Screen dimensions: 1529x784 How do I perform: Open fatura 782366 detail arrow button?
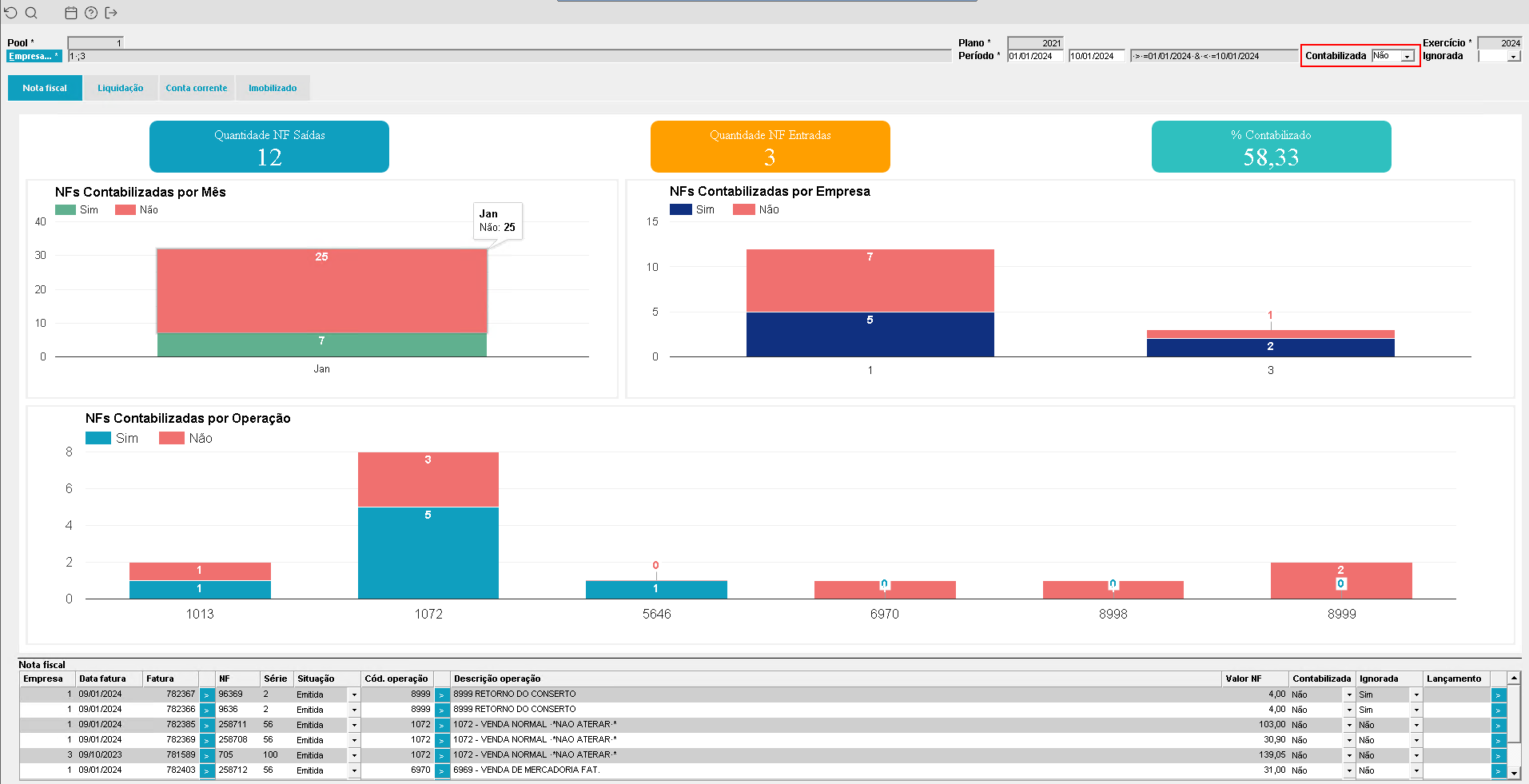(207, 710)
